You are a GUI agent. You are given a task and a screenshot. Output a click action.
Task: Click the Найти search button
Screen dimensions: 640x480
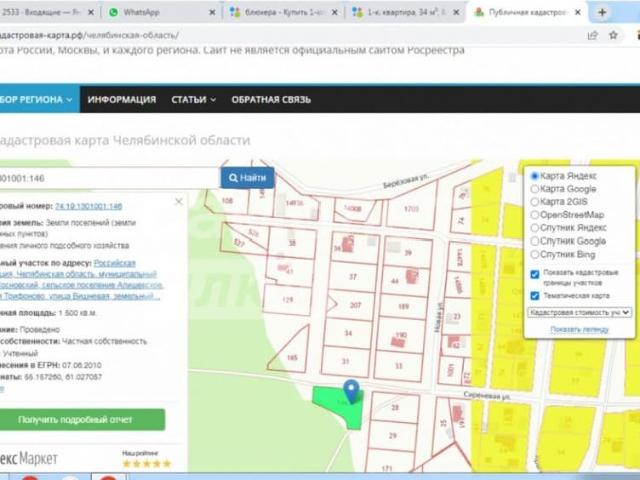[246, 178]
